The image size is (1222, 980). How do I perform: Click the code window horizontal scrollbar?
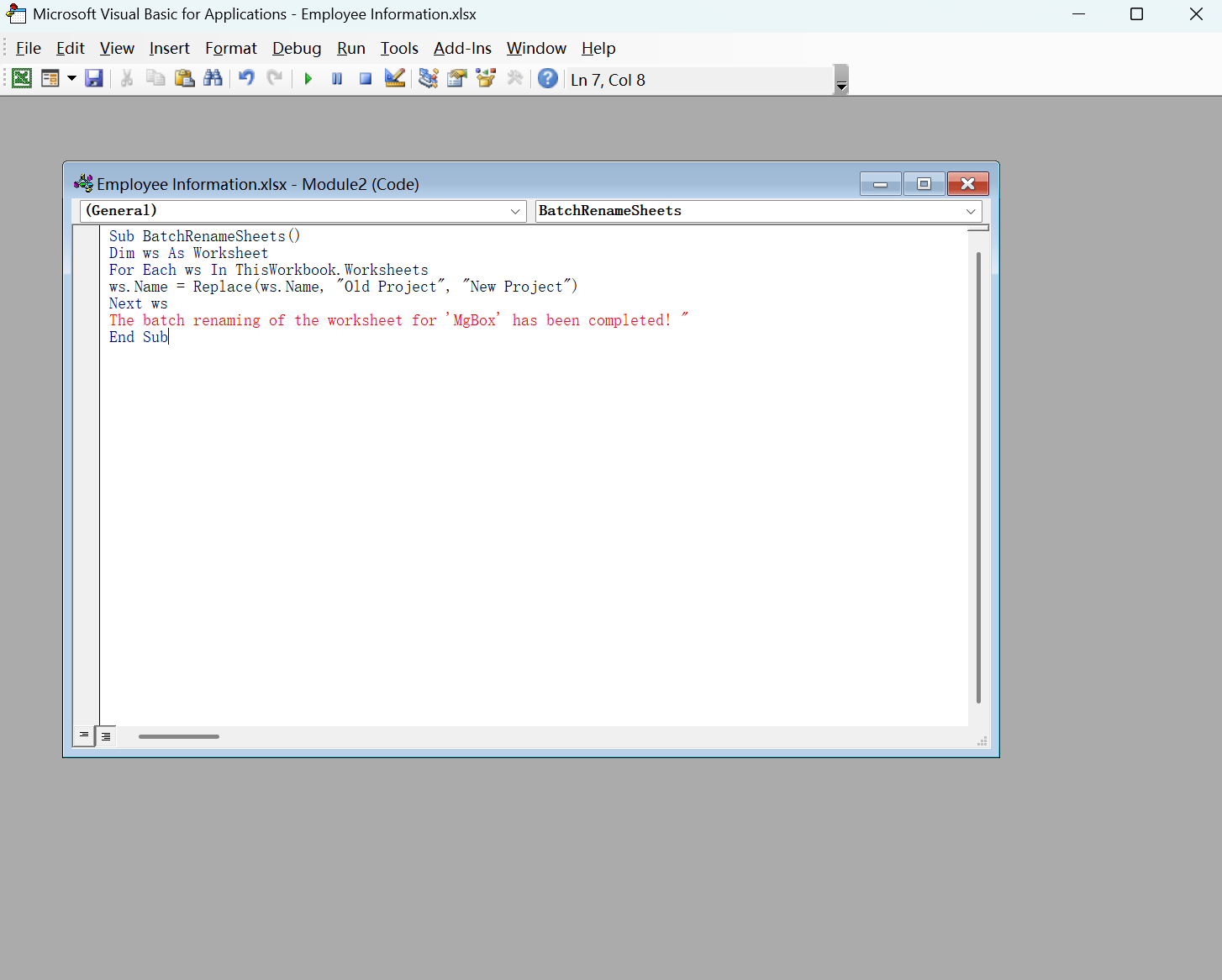(179, 736)
